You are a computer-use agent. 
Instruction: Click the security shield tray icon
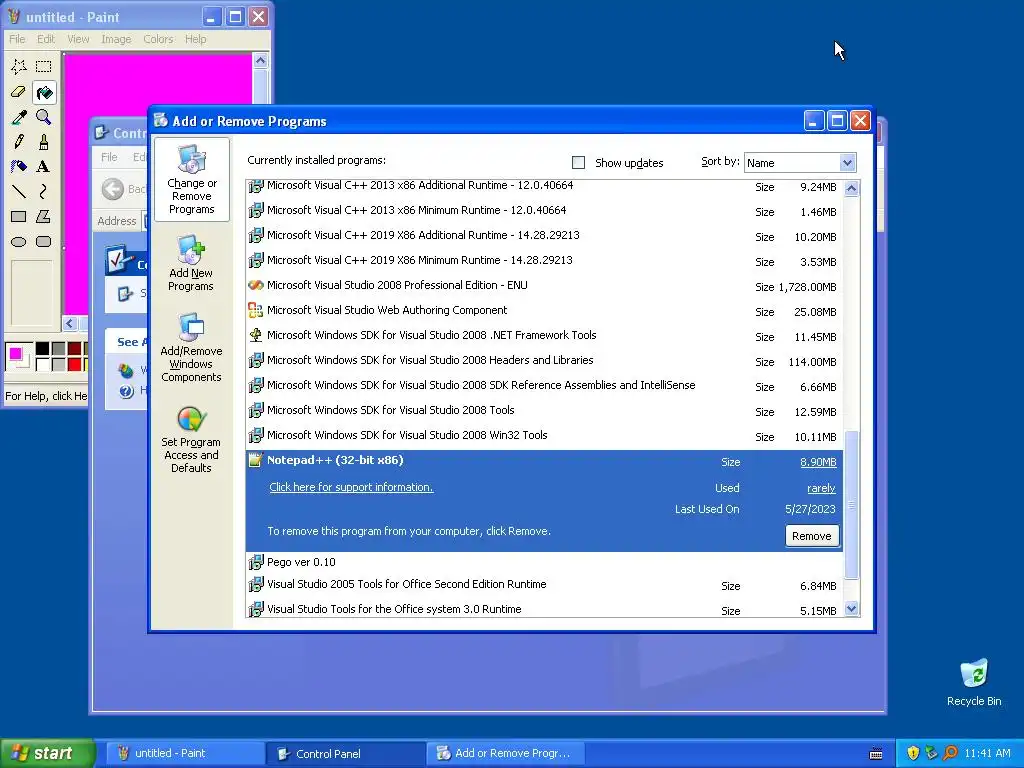point(913,753)
